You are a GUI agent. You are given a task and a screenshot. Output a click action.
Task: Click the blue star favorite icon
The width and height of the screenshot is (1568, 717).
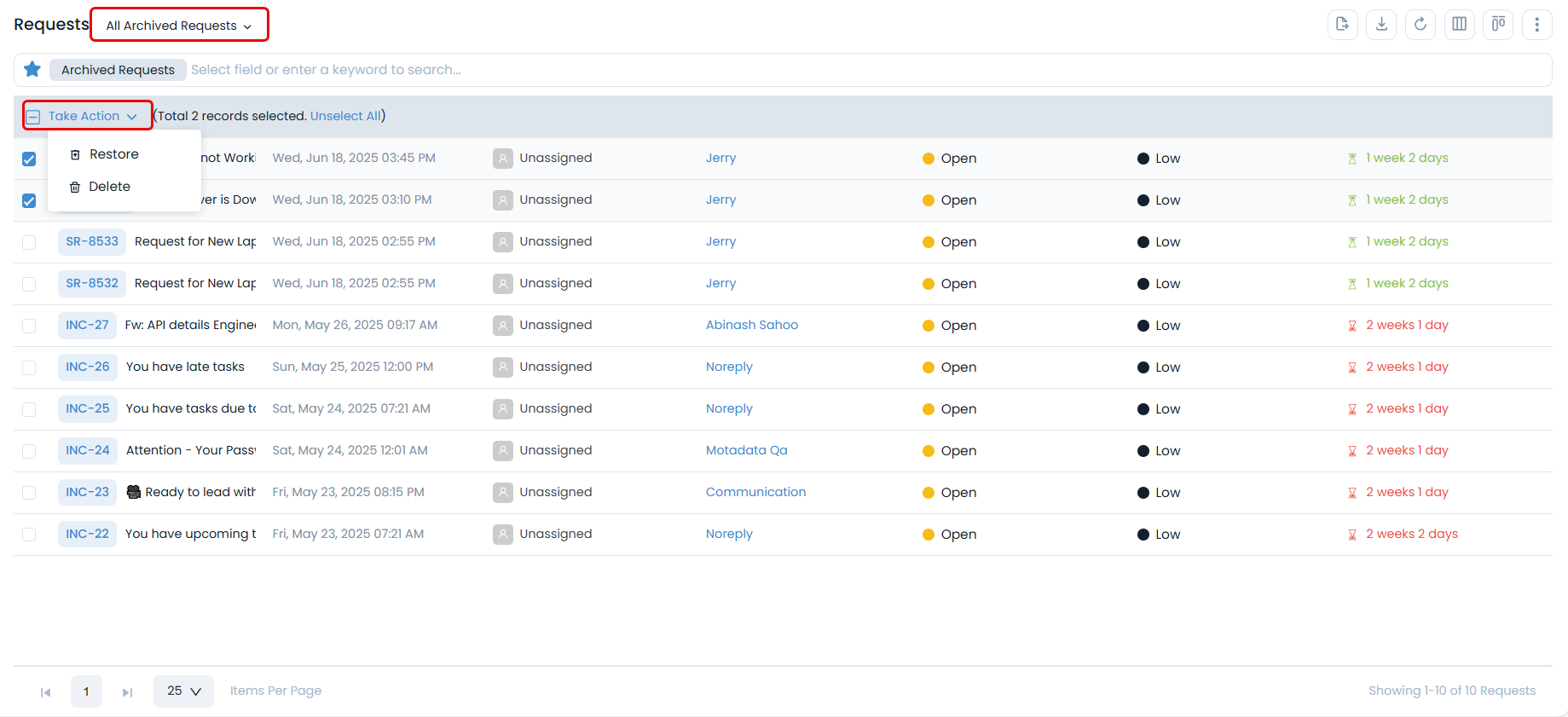coord(32,70)
